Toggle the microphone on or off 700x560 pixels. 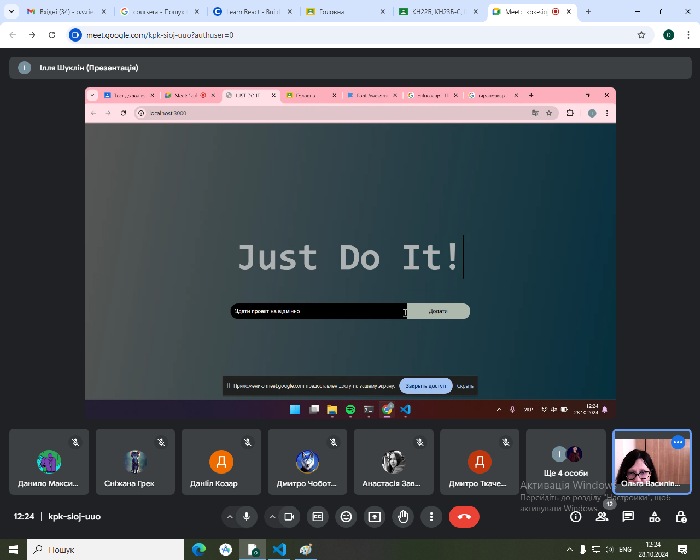246,516
